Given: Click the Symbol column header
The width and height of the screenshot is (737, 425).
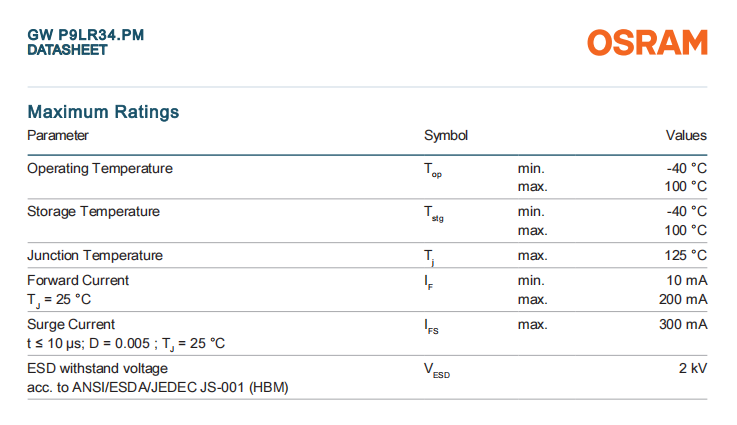Looking at the screenshot, I should pos(446,135).
